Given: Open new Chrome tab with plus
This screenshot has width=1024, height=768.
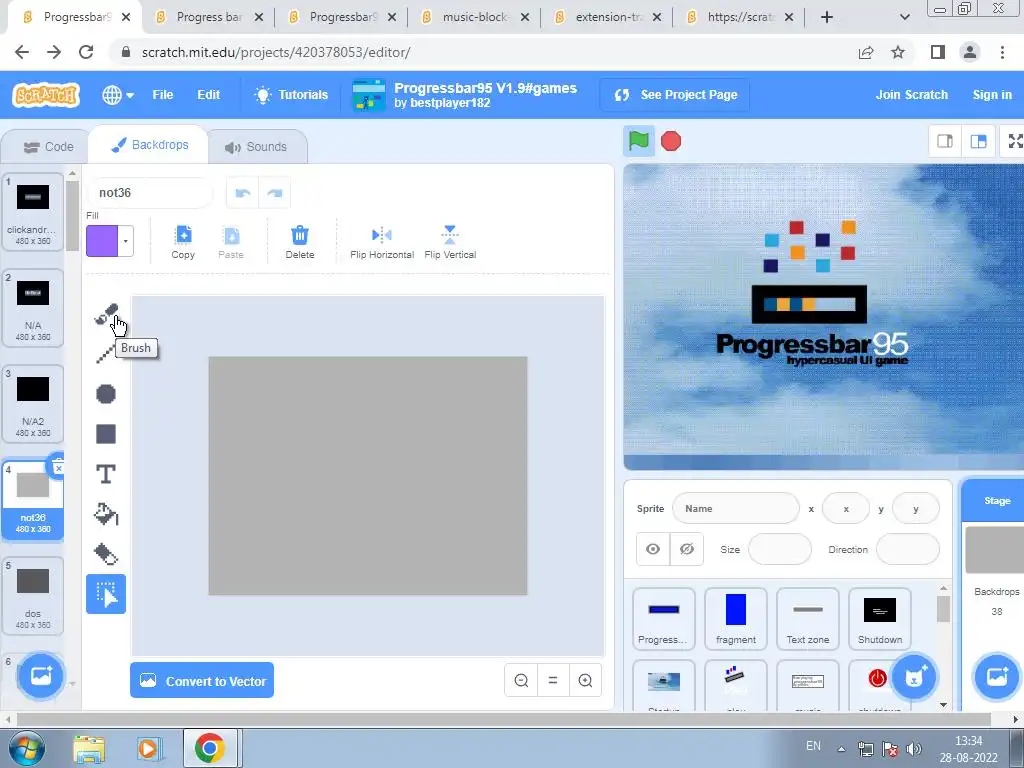Looking at the screenshot, I should 827,17.
